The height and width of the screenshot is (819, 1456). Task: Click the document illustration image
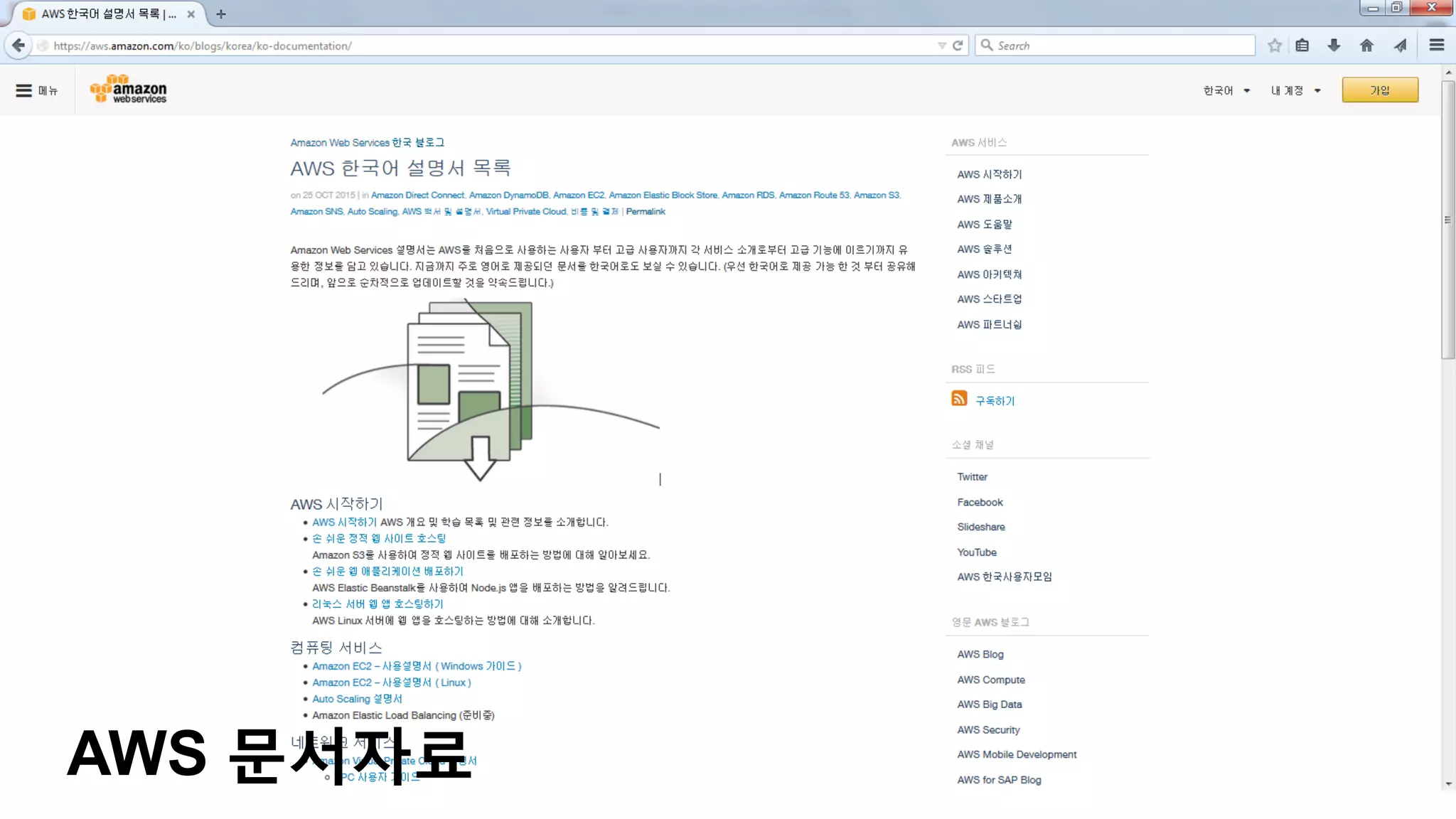point(491,390)
